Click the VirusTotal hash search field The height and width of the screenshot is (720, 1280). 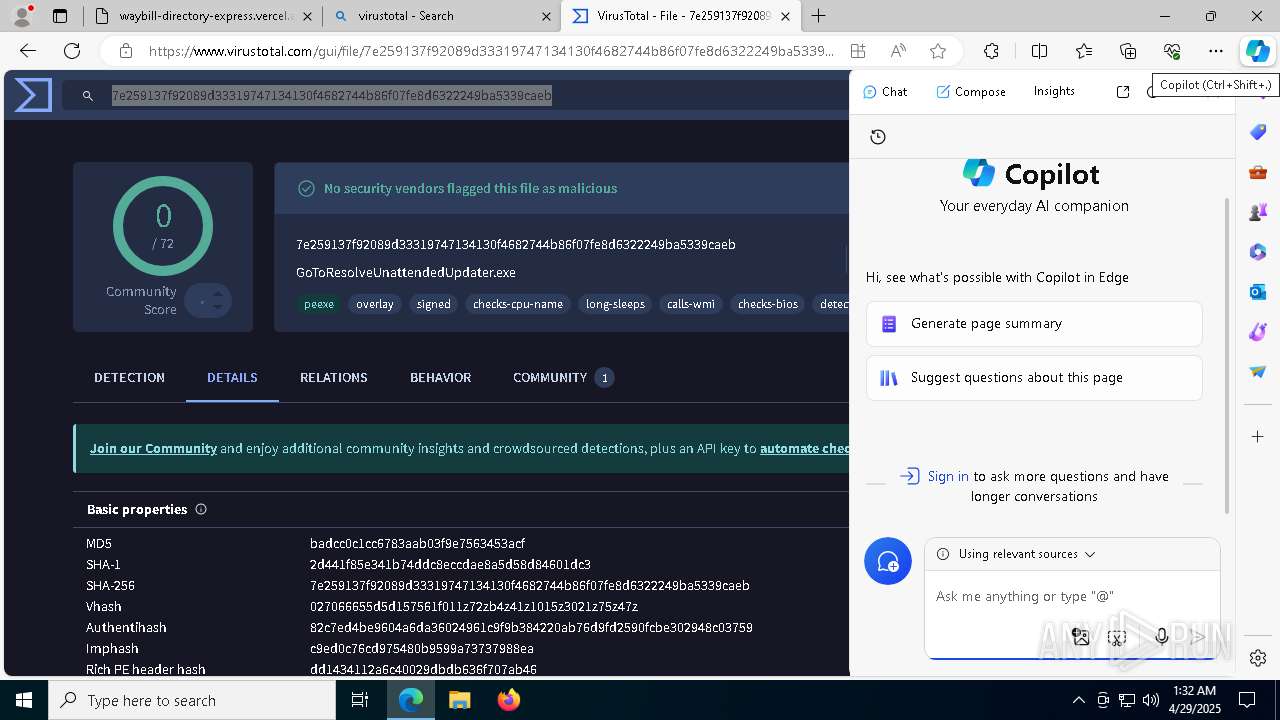pyautogui.click(x=454, y=95)
